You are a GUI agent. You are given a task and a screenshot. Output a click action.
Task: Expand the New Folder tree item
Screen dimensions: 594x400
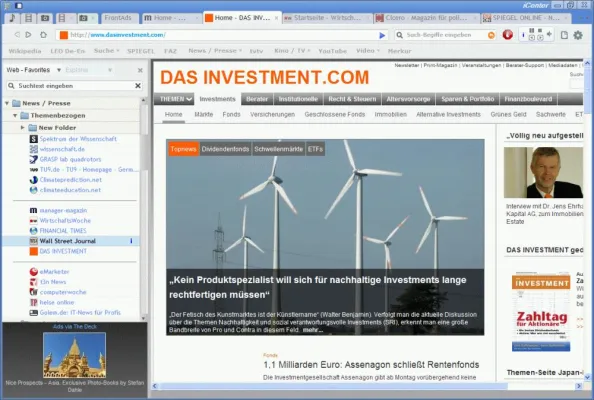pos(23,128)
